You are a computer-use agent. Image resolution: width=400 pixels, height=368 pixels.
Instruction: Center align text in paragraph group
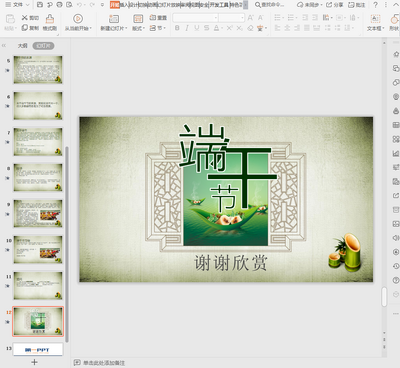[287, 28]
